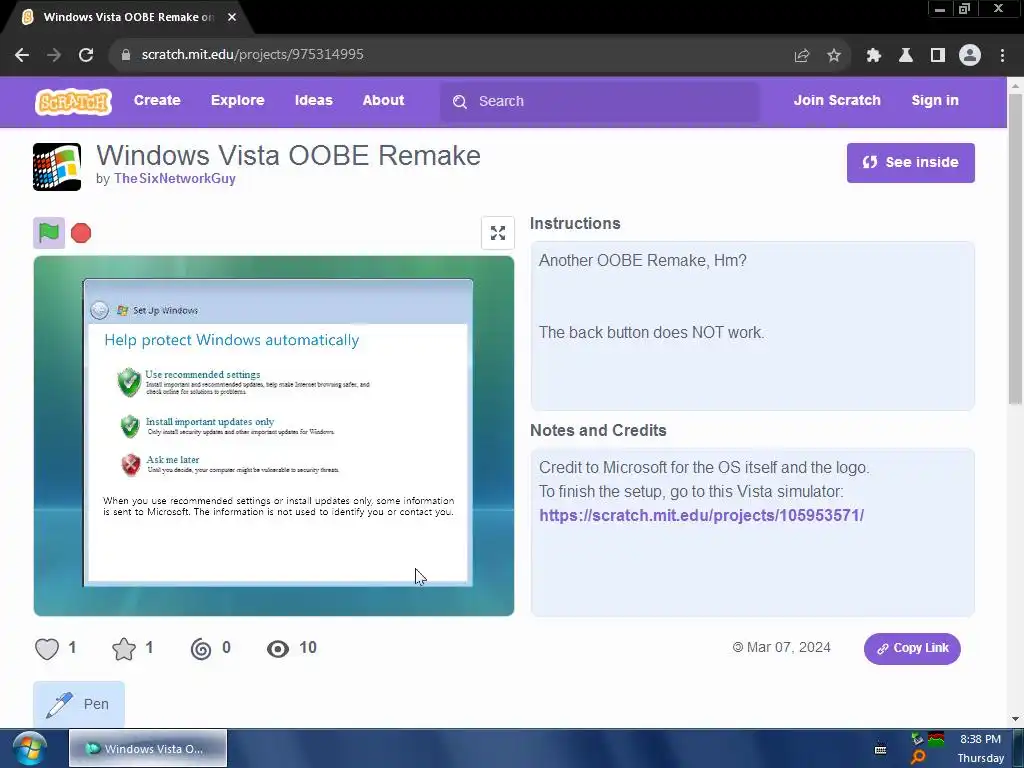Love this project with the heart icon
The image size is (1024, 768).
click(47, 648)
